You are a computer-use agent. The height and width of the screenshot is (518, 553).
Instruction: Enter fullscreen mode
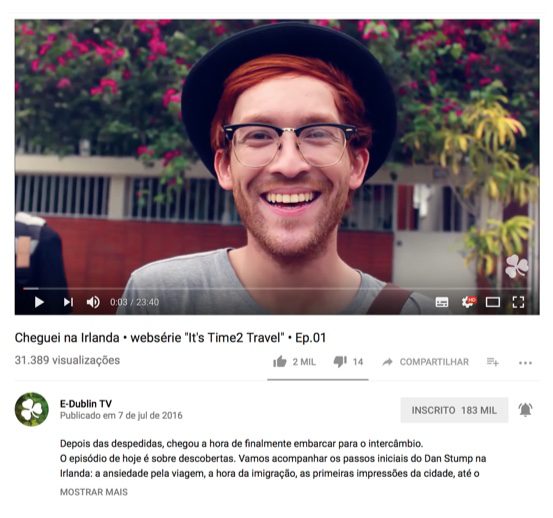[x=518, y=302]
